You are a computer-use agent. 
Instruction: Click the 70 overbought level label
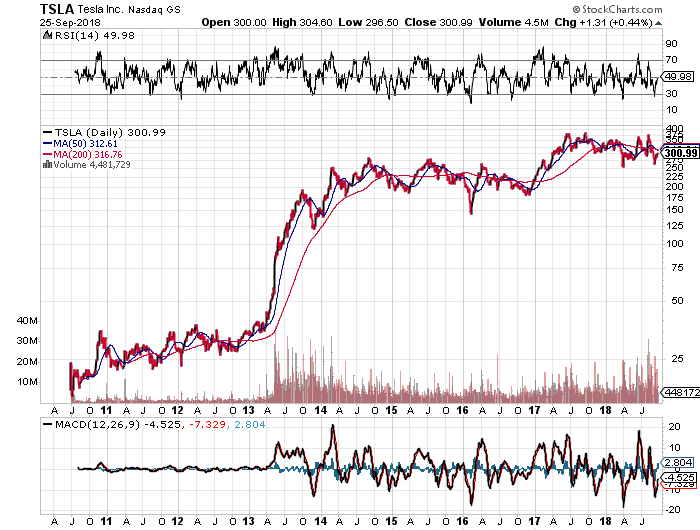pos(671,59)
